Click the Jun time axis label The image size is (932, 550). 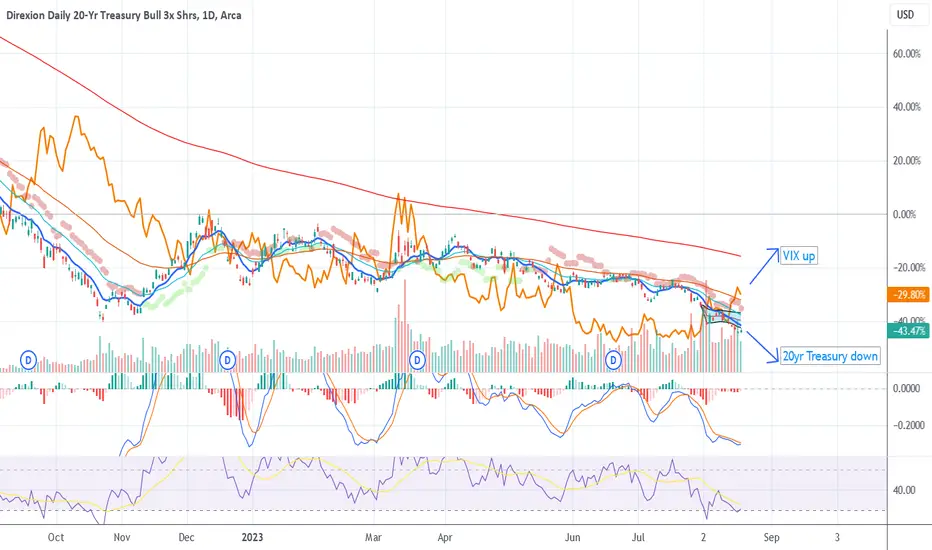(572, 537)
